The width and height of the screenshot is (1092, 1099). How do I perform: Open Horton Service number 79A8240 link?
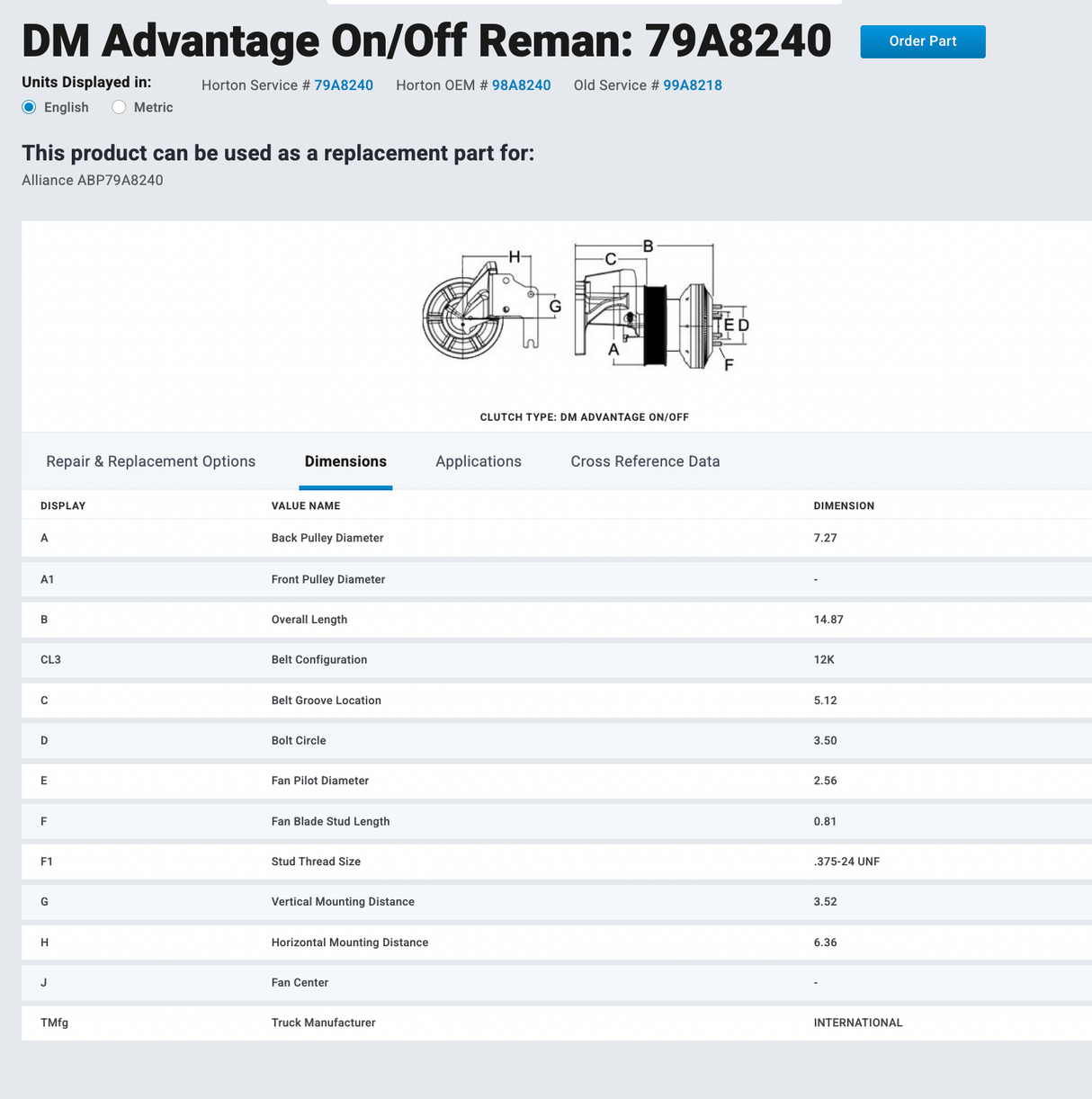pyautogui.click(x=343, y=85)
